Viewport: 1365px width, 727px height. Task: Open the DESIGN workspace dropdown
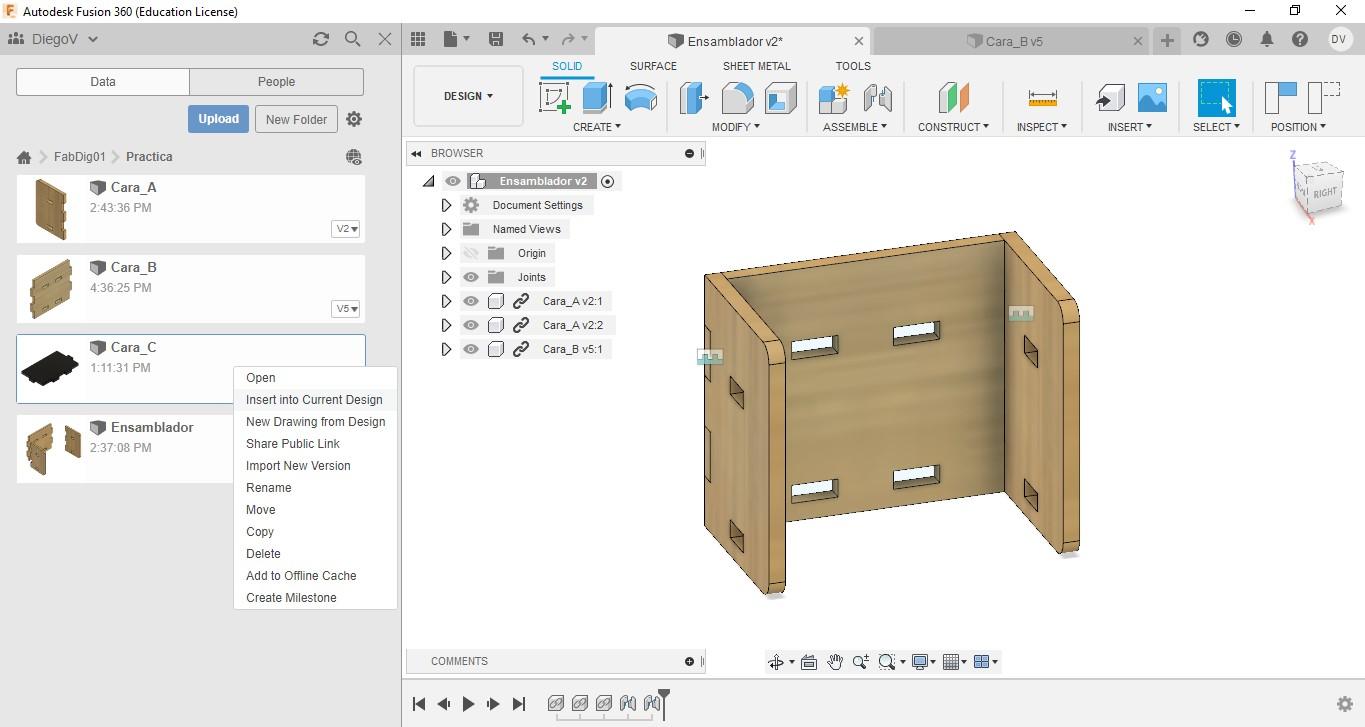[x=468, y=96]
